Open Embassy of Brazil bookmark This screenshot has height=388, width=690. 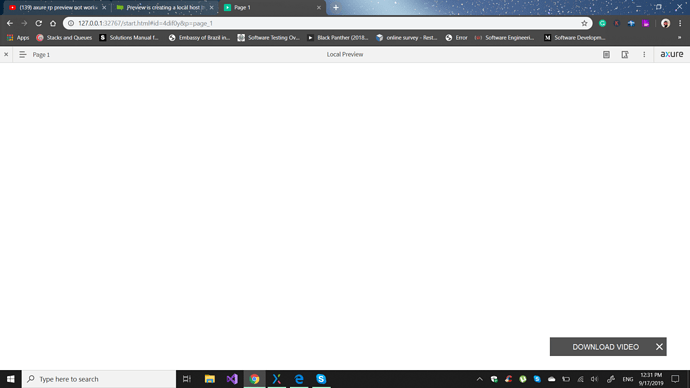point(199,38)
